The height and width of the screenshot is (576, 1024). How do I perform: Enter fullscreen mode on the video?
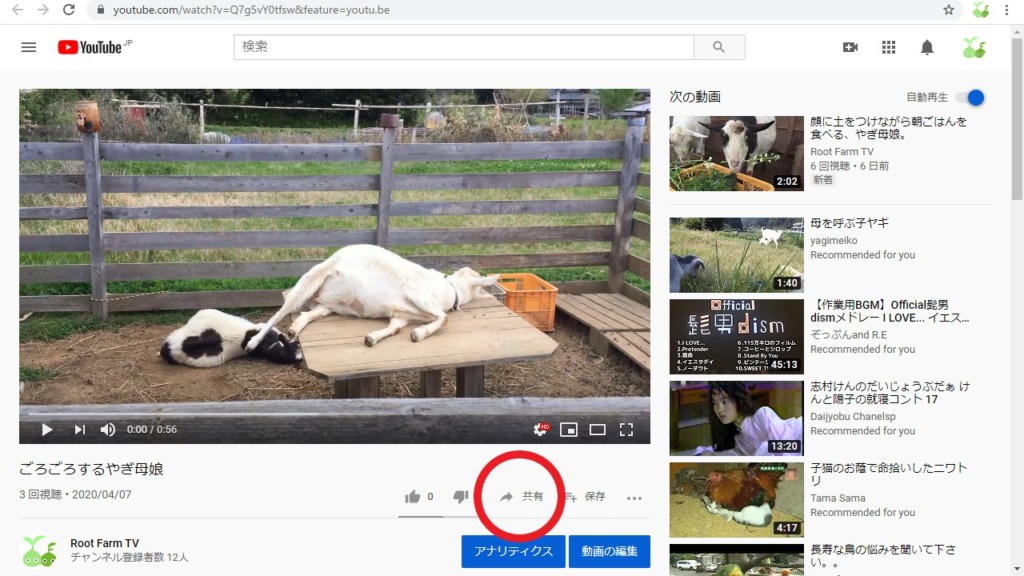pyautogui.click(x=626, y=430)
